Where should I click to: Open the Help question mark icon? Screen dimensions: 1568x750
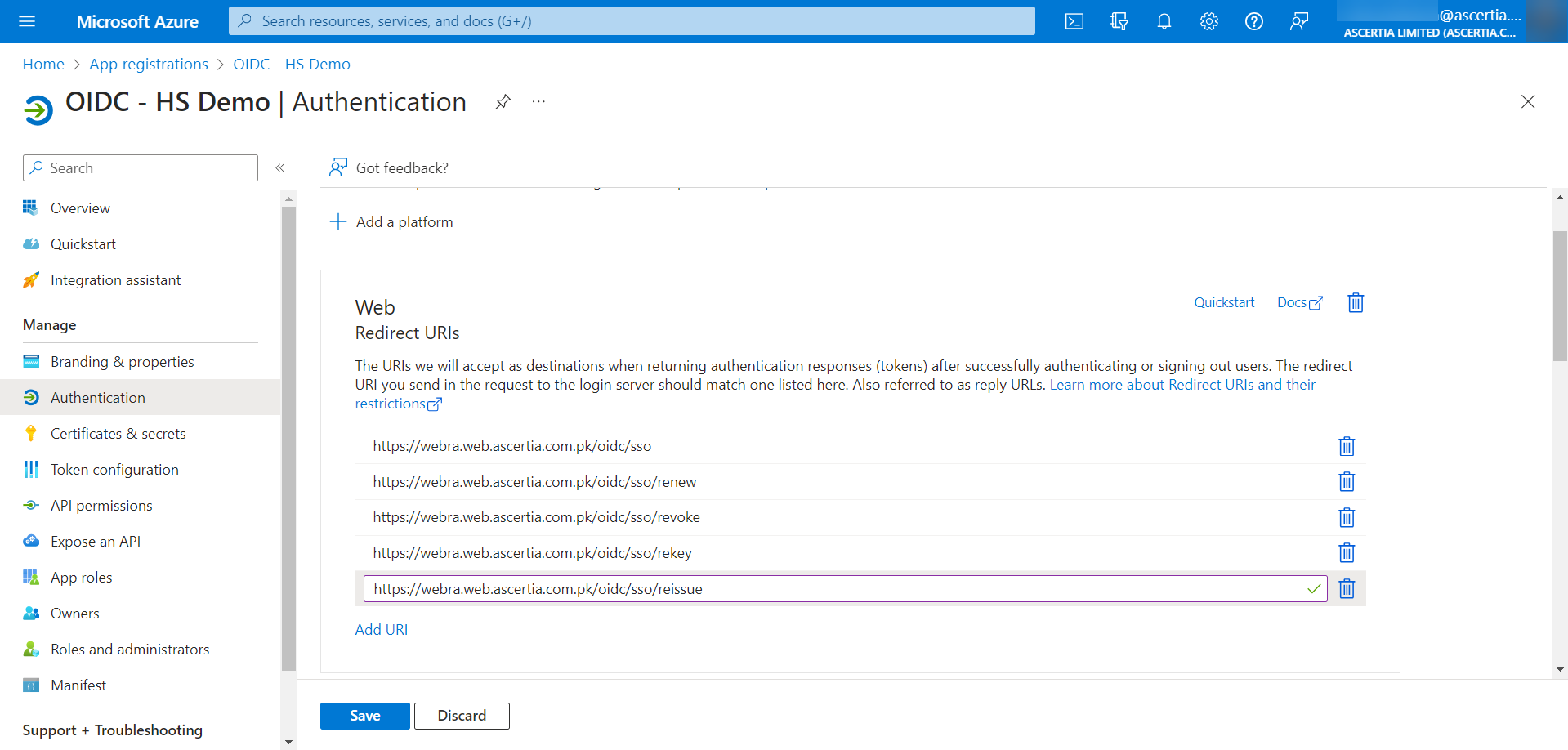pyautogui.click(x=1254, y=21)
